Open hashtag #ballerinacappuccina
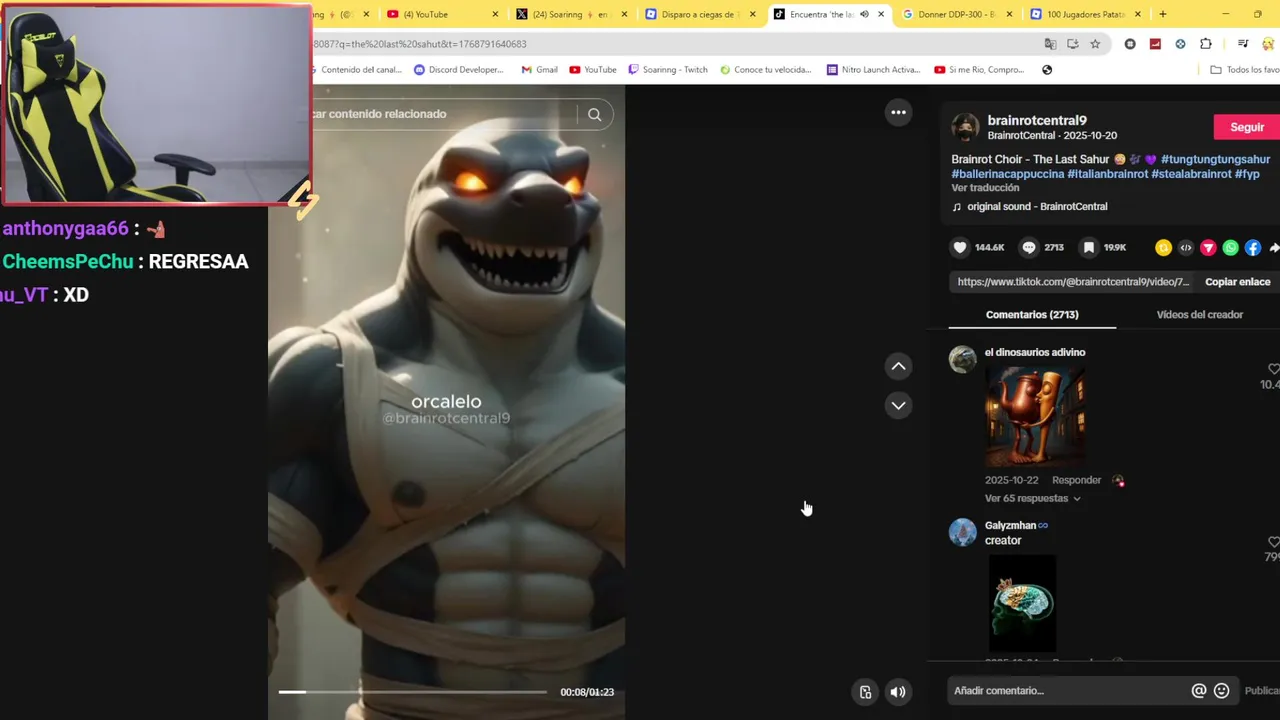This screenshot has width=1280, height=720. pos(1007,174)
